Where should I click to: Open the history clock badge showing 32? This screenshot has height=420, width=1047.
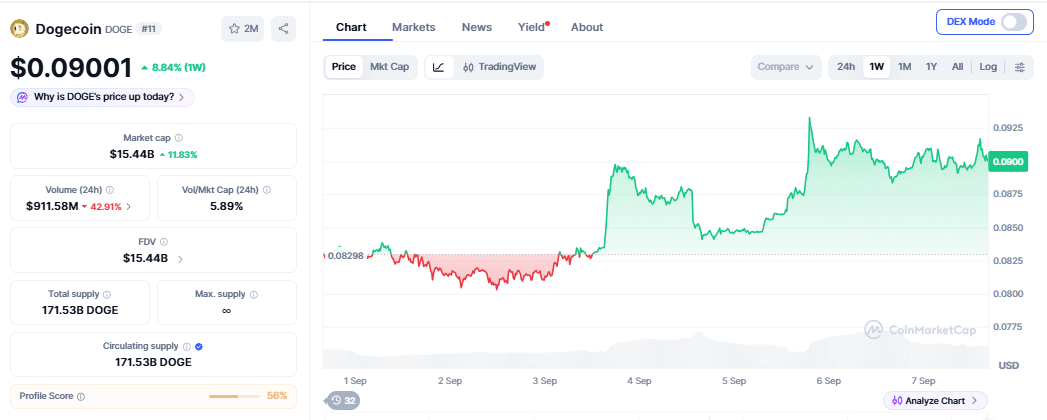point(344,401)
